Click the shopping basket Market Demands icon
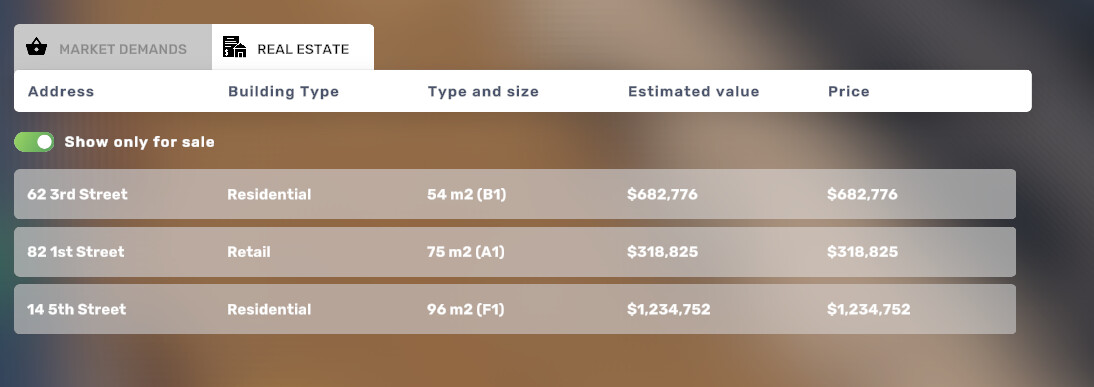Viewport: 1094px width, 387px height. 36,47
